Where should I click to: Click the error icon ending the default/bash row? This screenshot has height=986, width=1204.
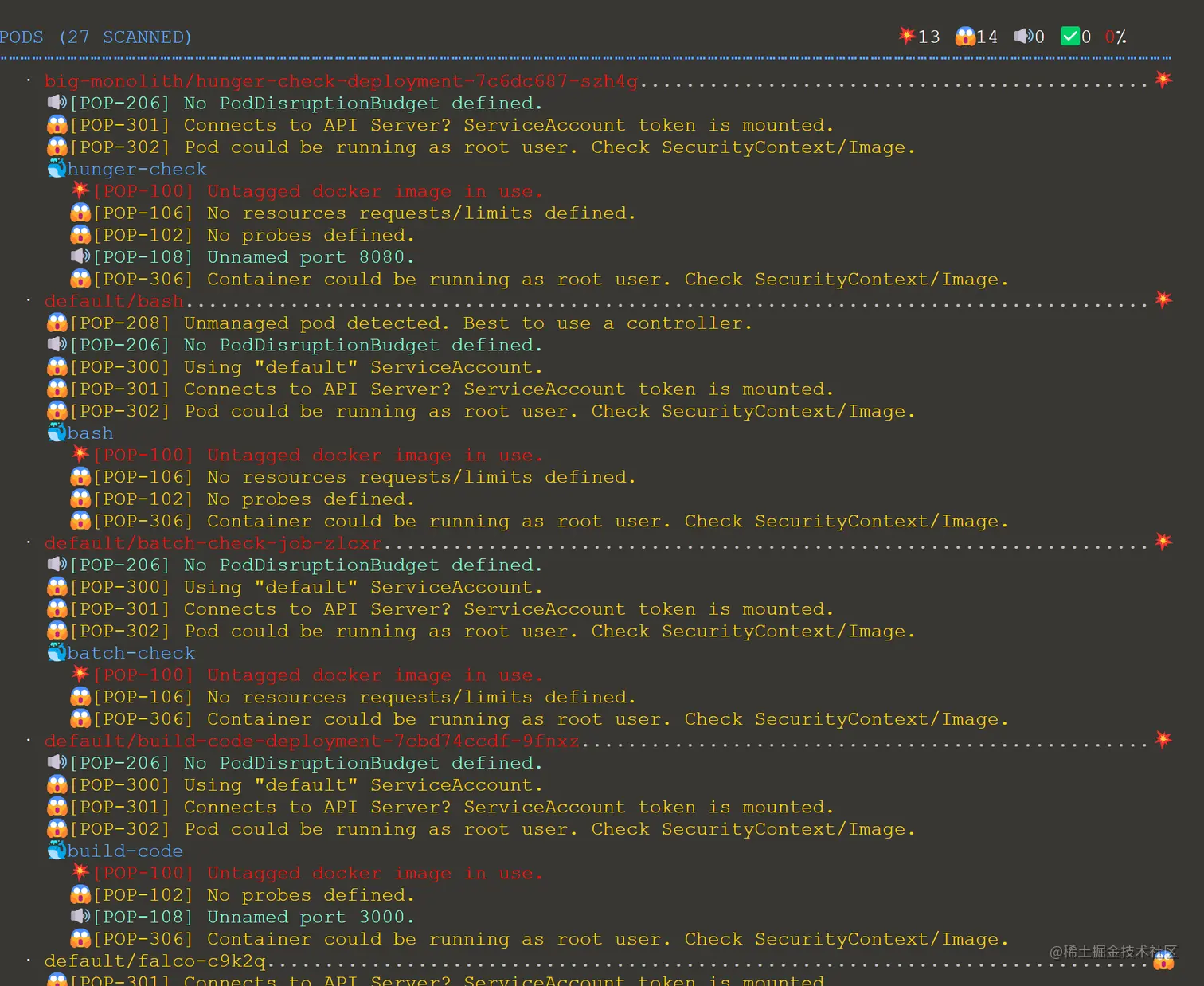[x=1163, y=299]
